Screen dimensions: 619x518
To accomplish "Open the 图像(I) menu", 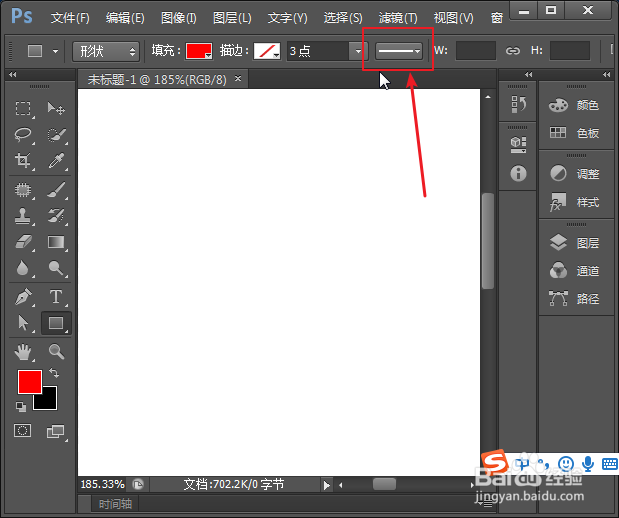I will pos(178,18).
